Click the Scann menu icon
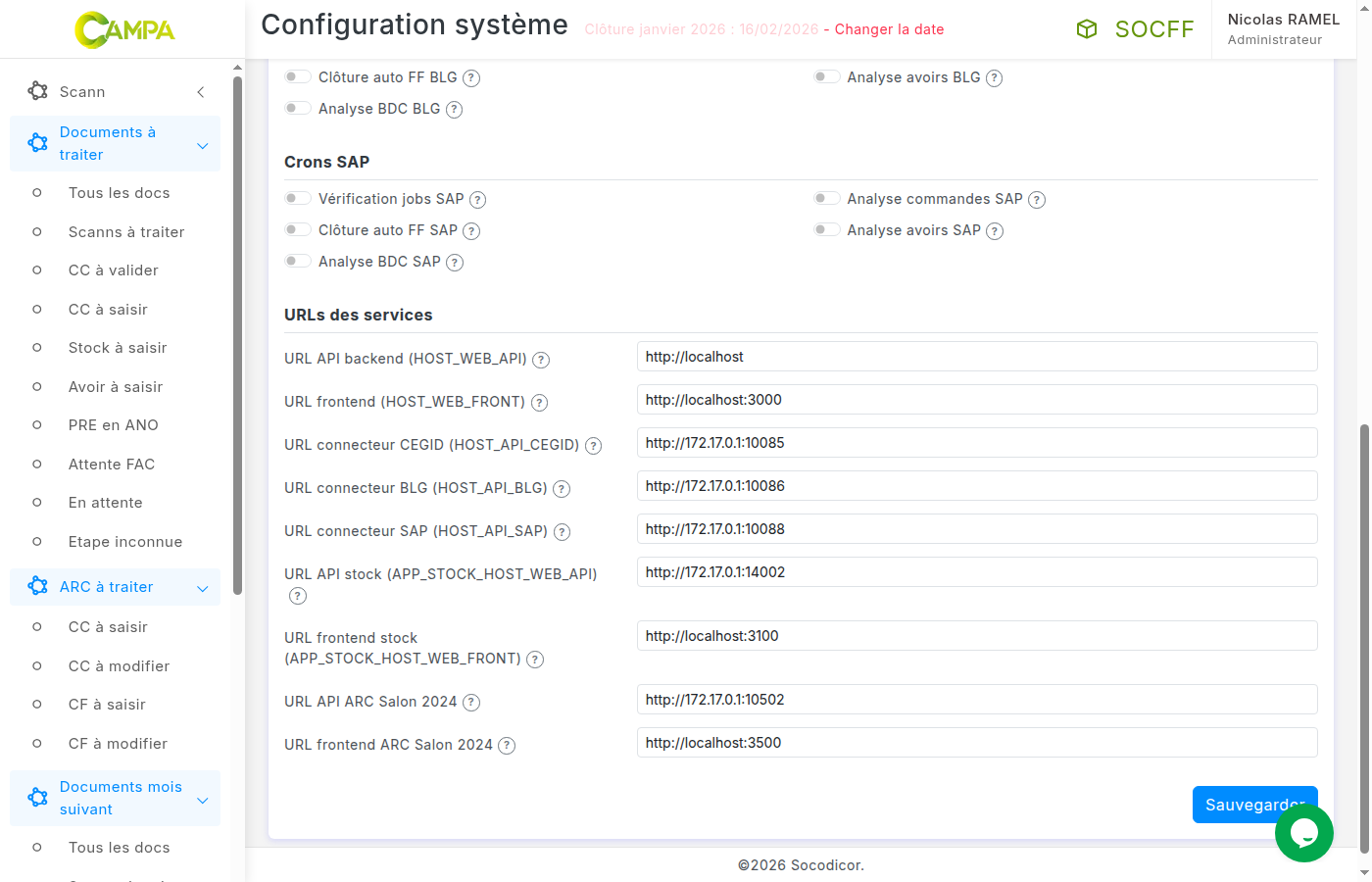1372x882 pixels. (38, 91)
